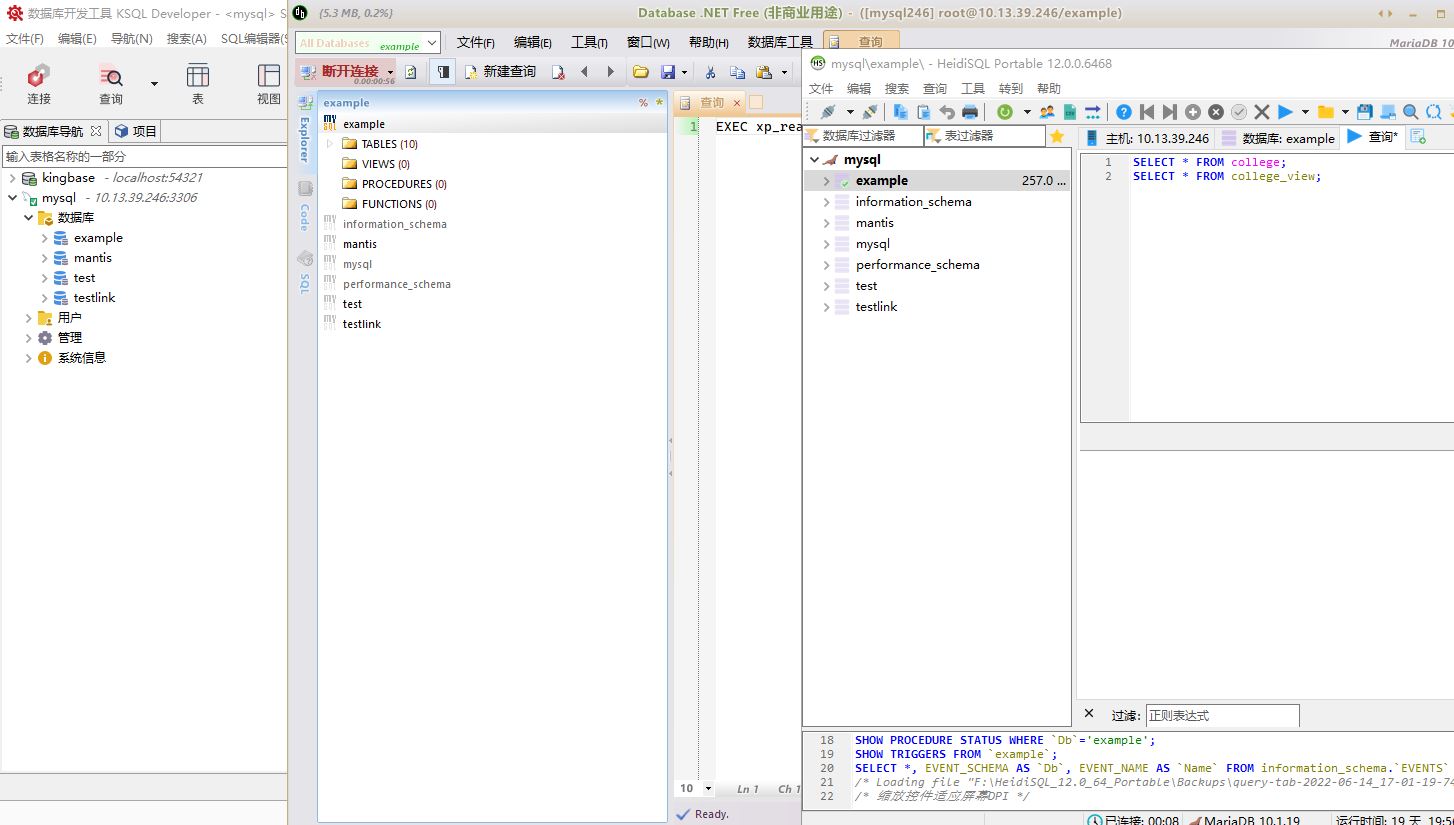Click the 正则表达式 filter input field
This screenshot has height=825, width=1454.
pyautogui.click(x=1221, y=715)
